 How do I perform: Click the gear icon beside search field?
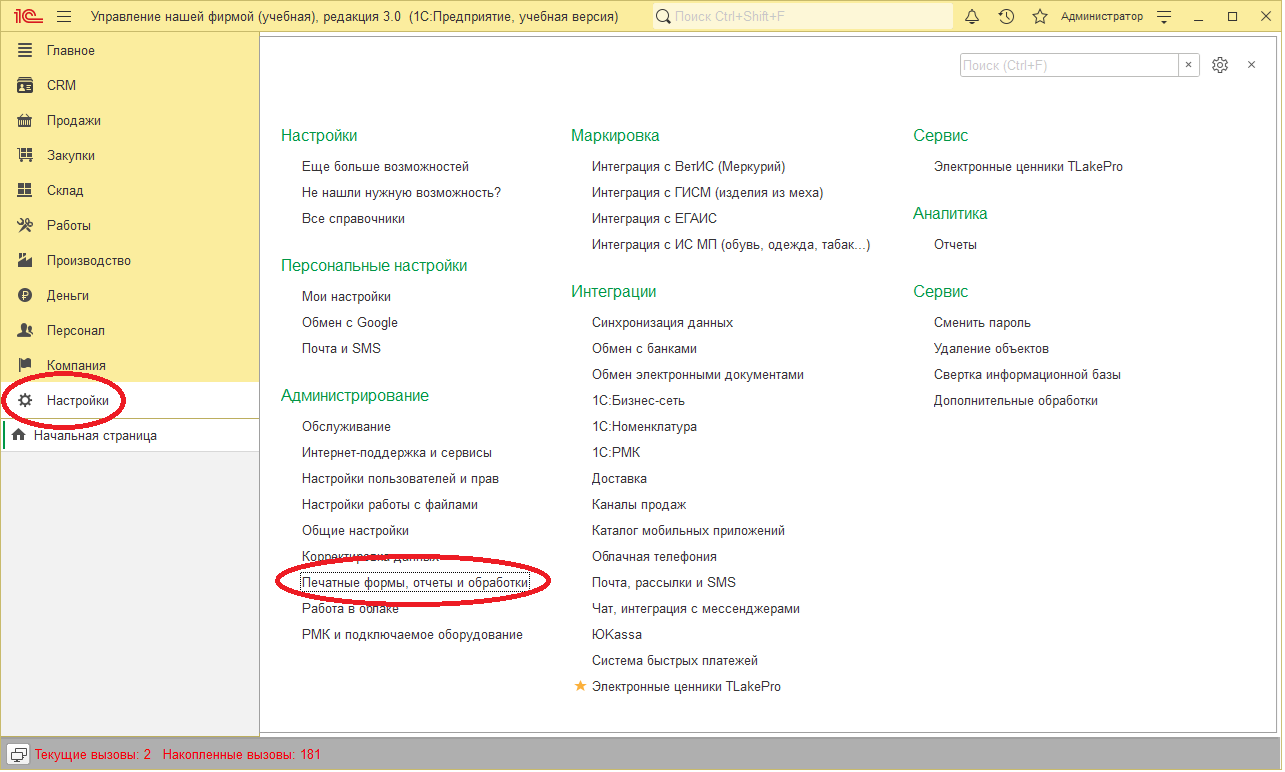point(1219,65)
